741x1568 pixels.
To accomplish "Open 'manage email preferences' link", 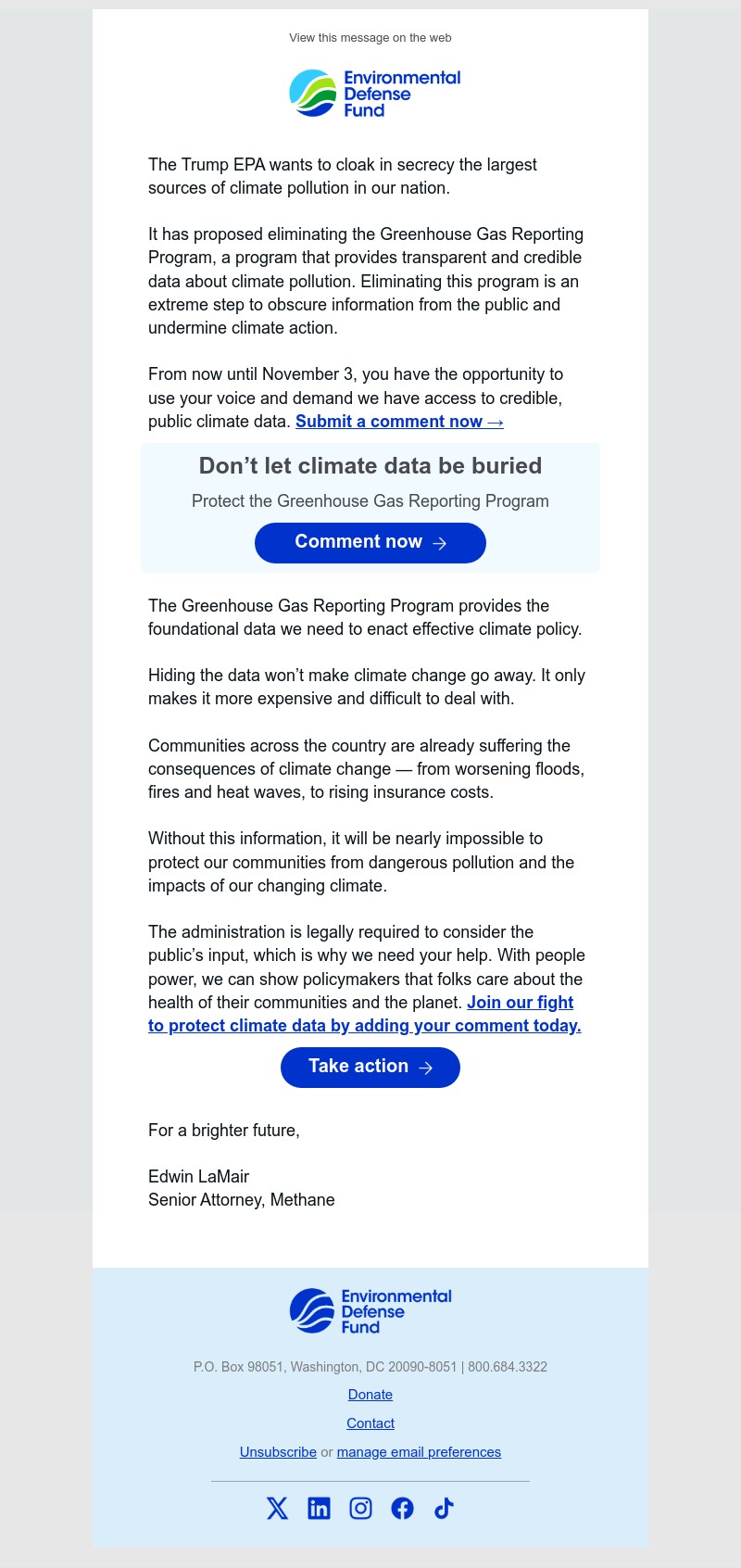I will (x=418, y=1451).
